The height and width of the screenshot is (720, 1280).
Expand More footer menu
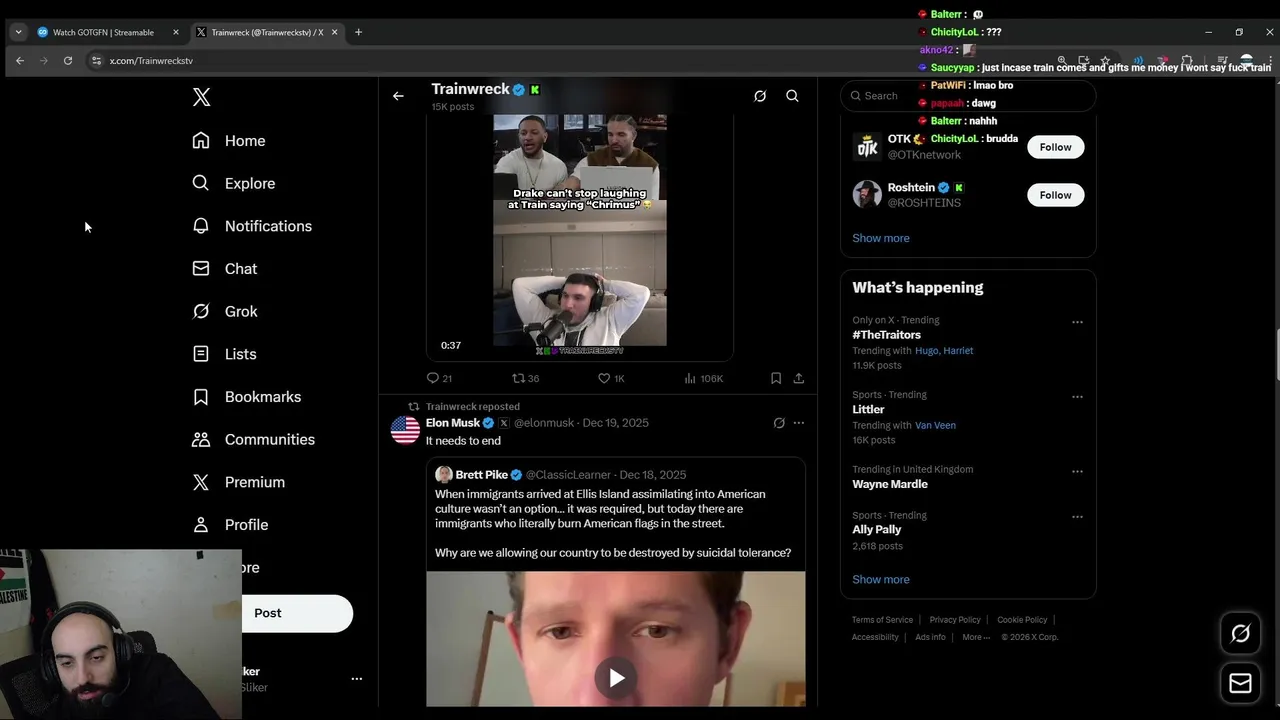[x=976, y=637]
